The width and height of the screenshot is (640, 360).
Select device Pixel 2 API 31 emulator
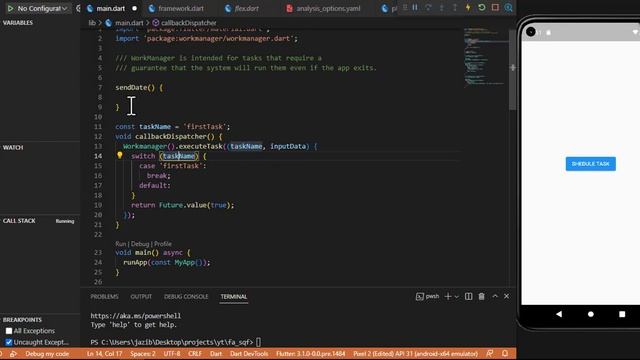[x=416, y=353]
